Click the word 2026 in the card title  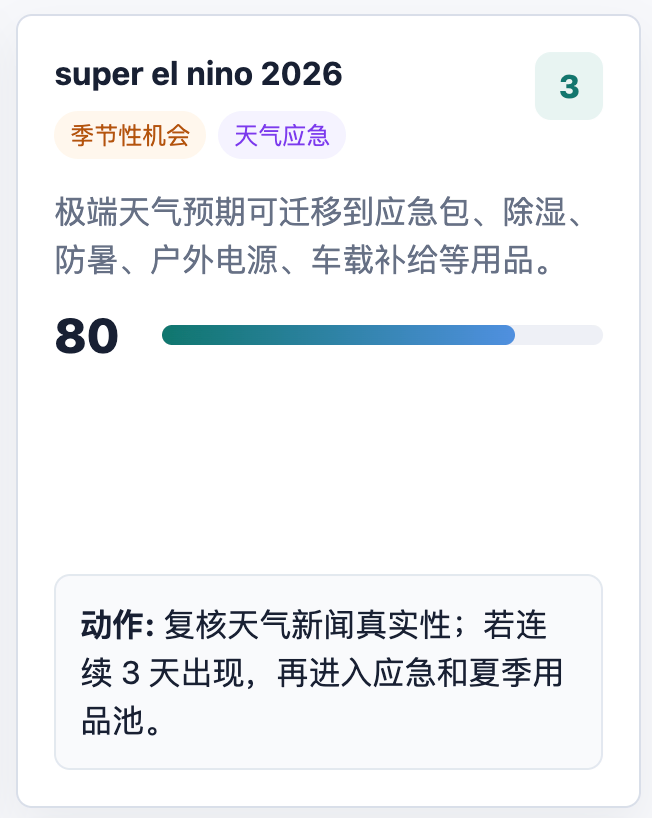coord(301,74)
